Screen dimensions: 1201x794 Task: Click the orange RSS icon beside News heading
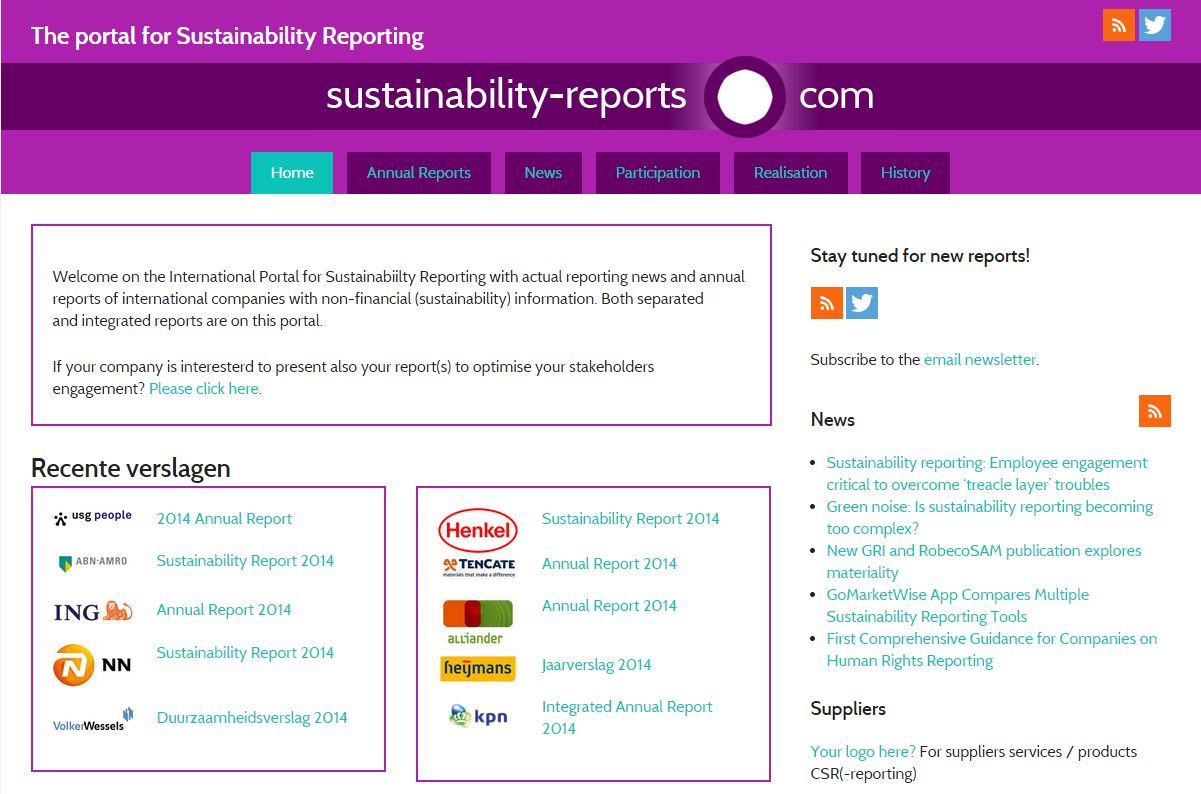coord(1154,410)
